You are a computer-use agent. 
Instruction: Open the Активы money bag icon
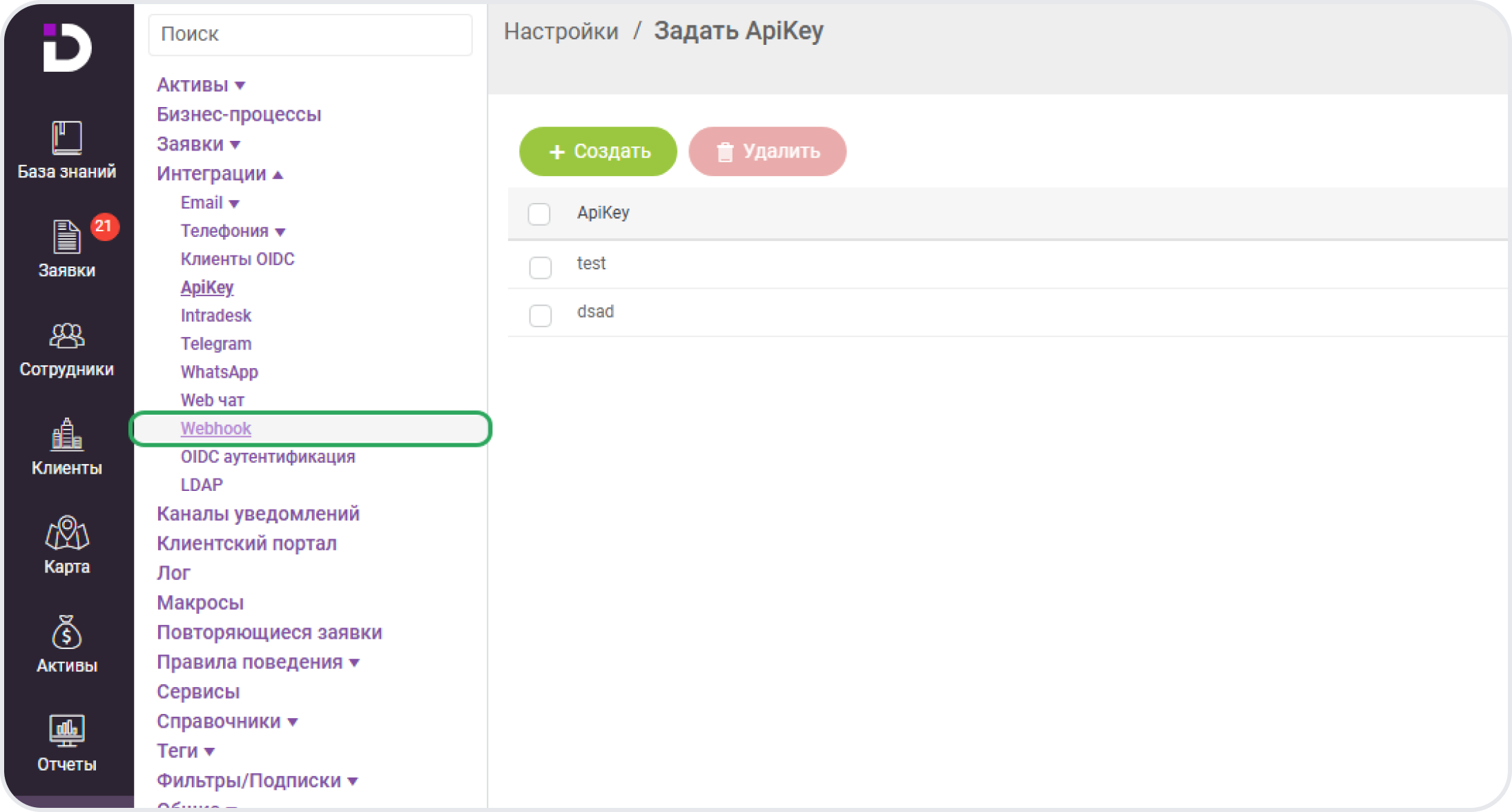67,632
